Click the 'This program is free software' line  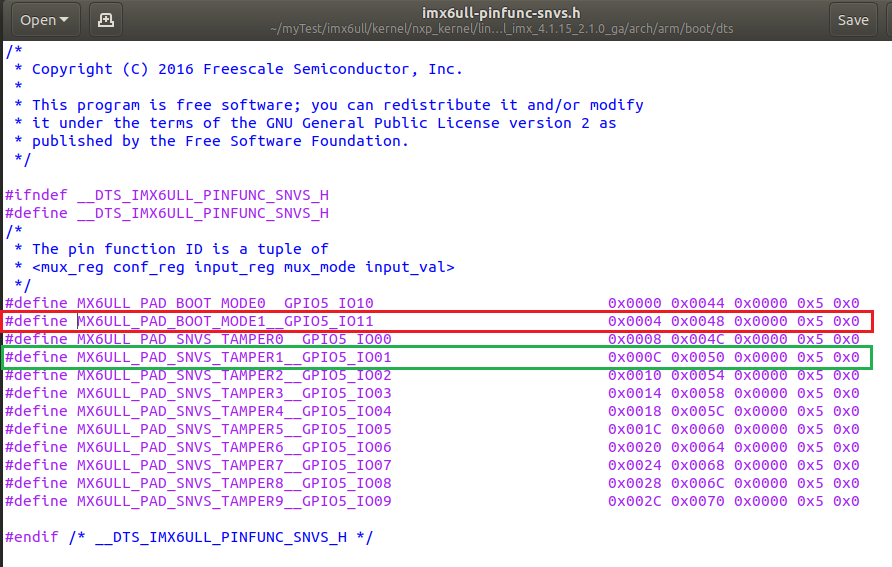[329, 105]
